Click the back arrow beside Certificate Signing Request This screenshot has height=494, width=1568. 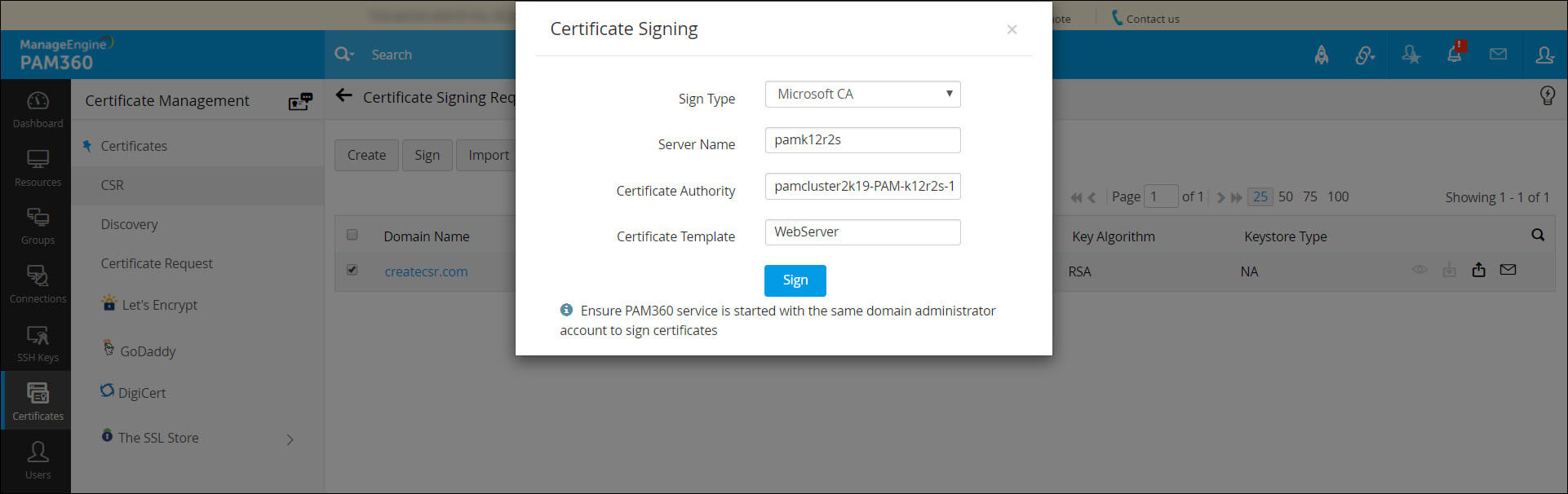point(344,96)
